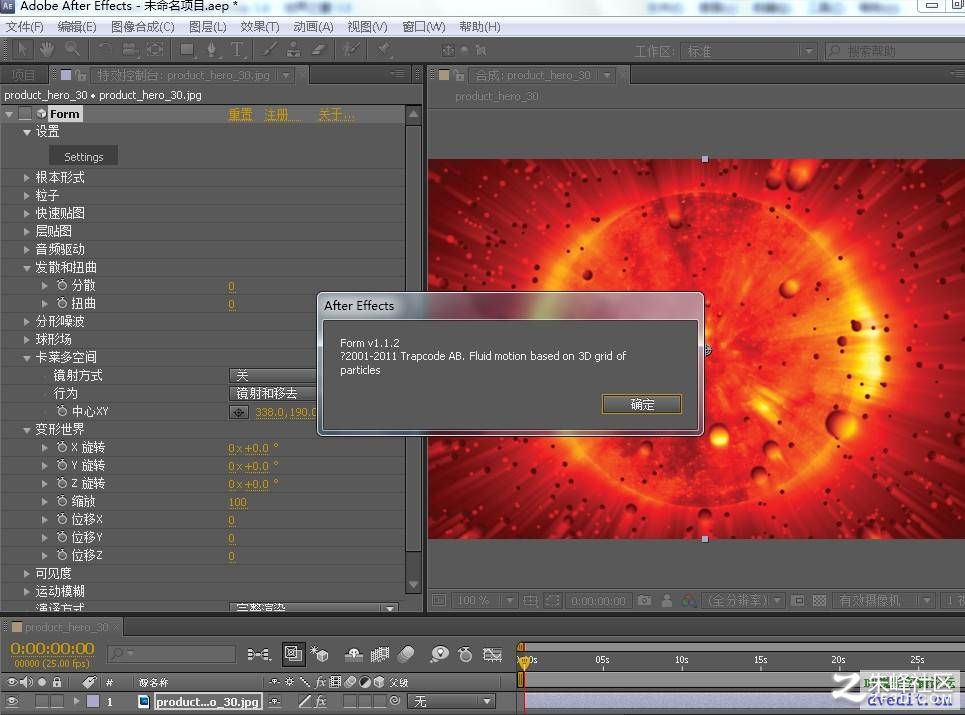The height and width of the screenshot is (715, 965).
Task: Switch to the 项目 panel tab
Action: [23, 75]
